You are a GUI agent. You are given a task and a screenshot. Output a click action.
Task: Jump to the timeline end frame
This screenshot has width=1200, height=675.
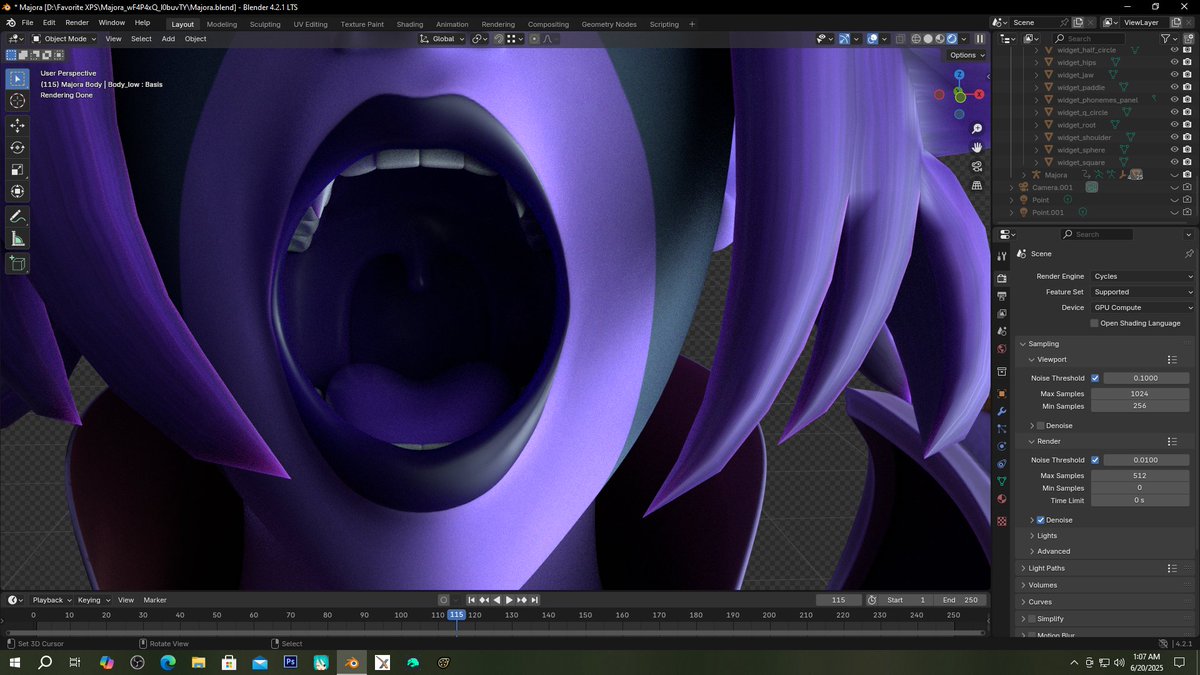(535, 600)
